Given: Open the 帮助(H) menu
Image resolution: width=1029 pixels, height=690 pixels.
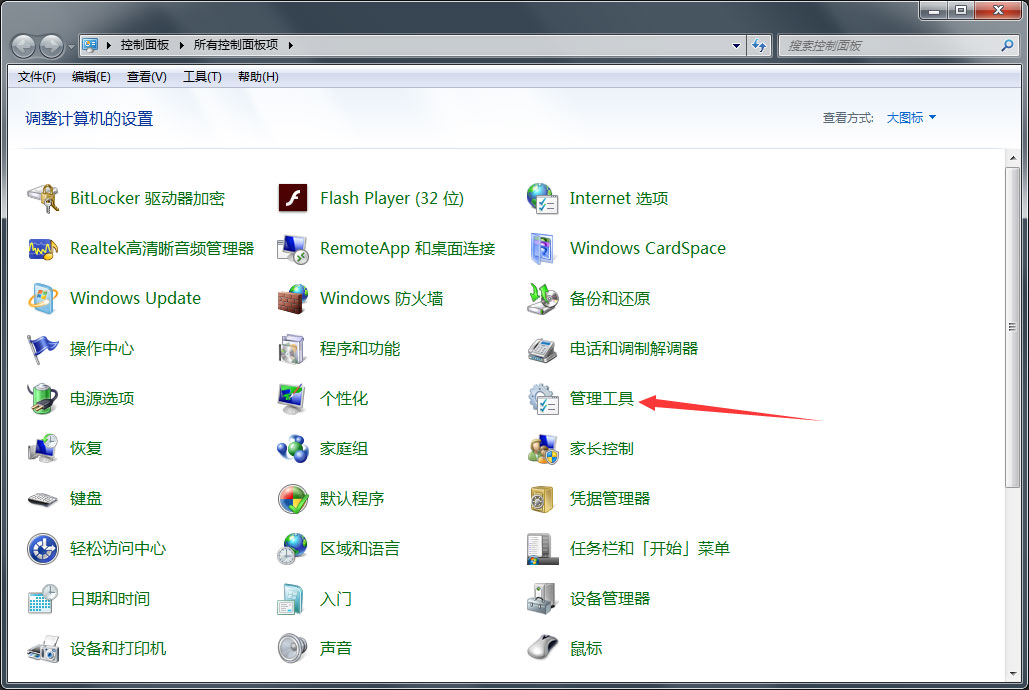Looking at the screenshot, I should click(258, 77).
